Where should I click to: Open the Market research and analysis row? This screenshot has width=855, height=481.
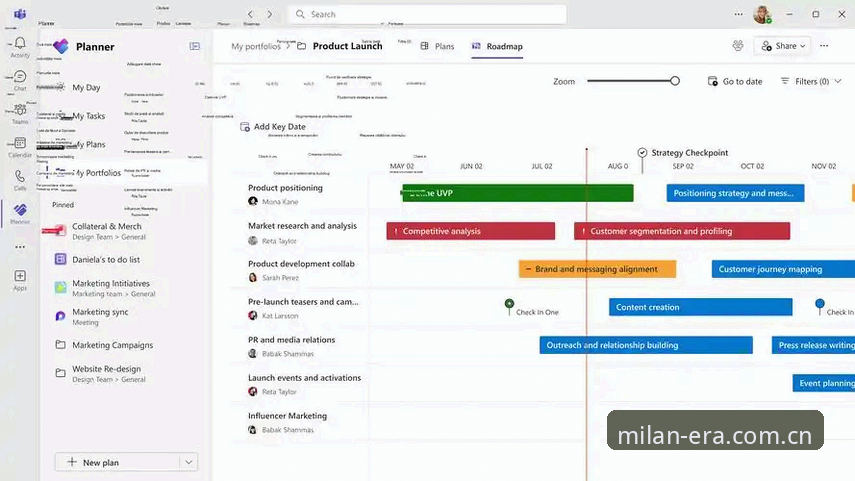(303, 226)
